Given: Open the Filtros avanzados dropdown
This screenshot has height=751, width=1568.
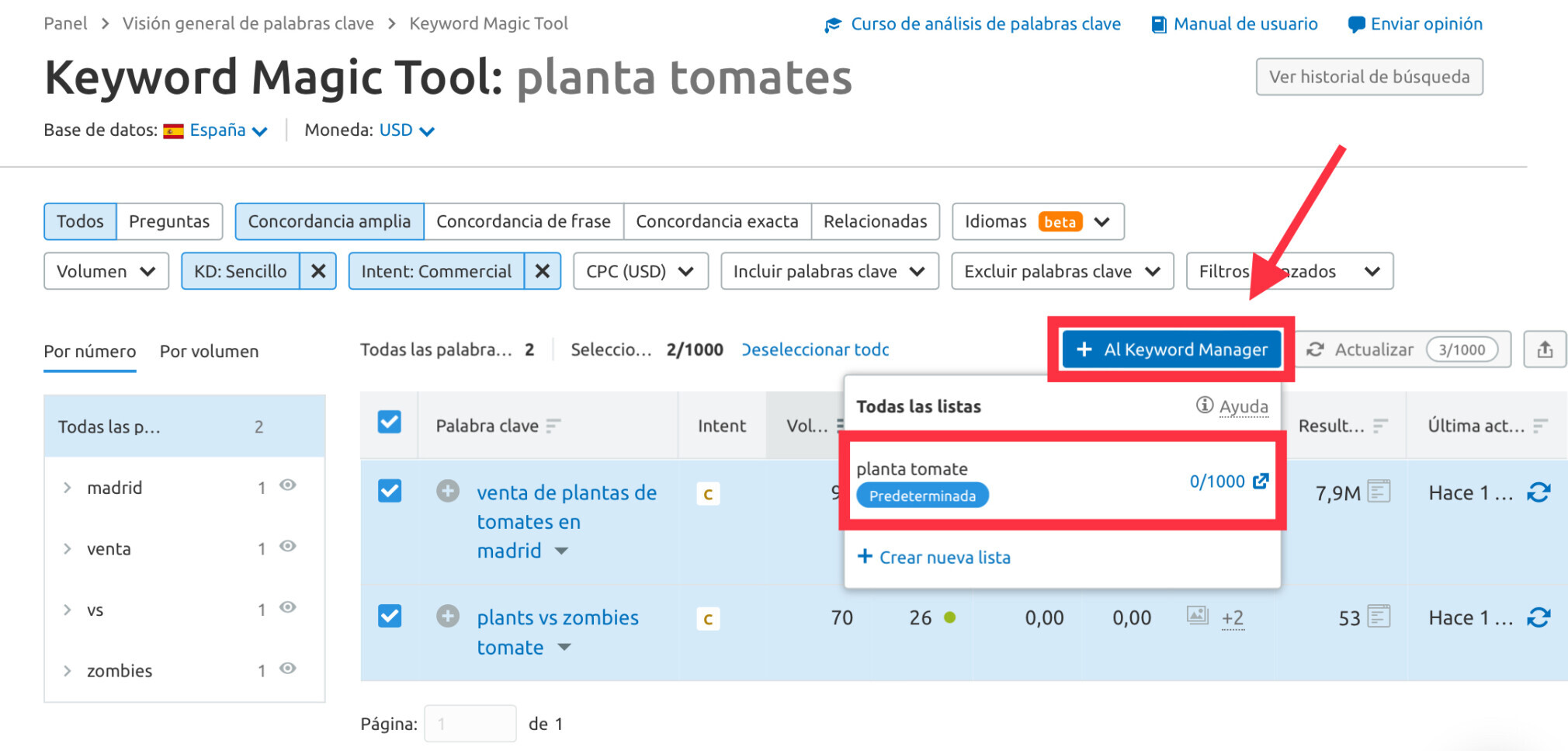Looking at the screenshot, I should pos(1290,271).
